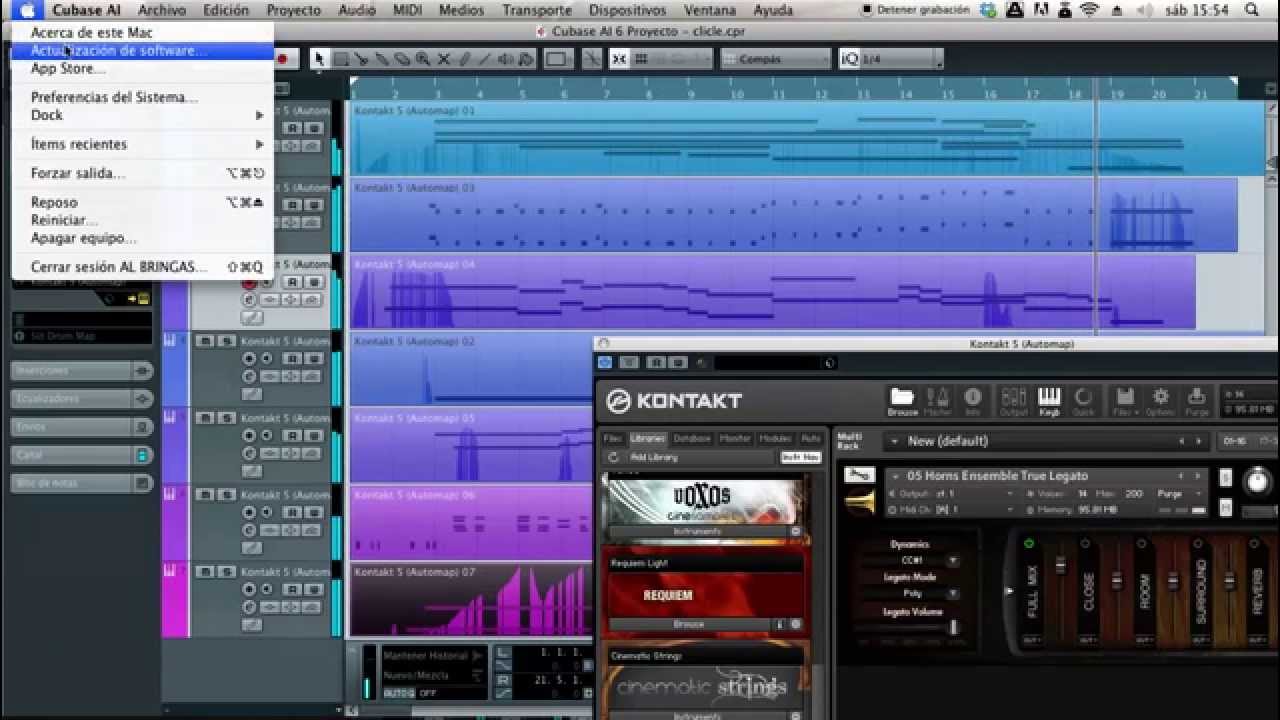
Task: Select the Range Selection tool
Action: [340, 59]
